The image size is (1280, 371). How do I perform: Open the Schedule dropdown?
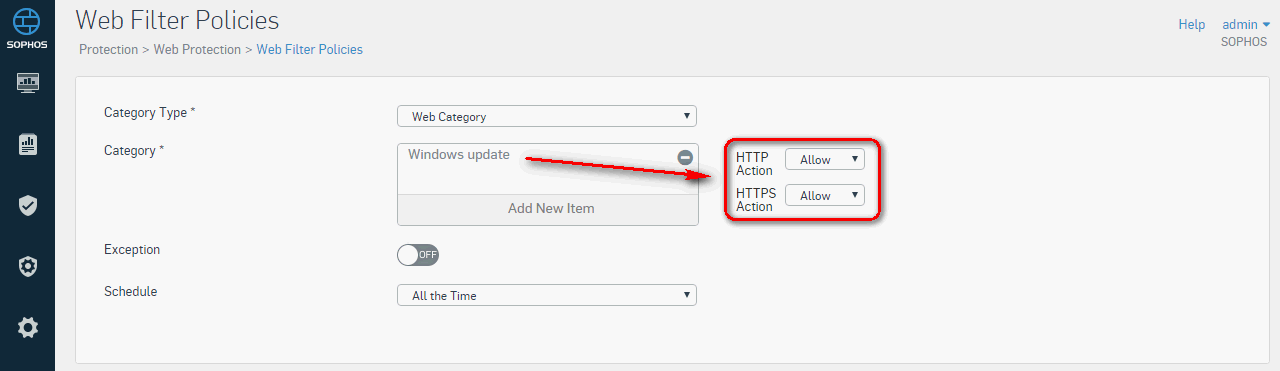547,295
